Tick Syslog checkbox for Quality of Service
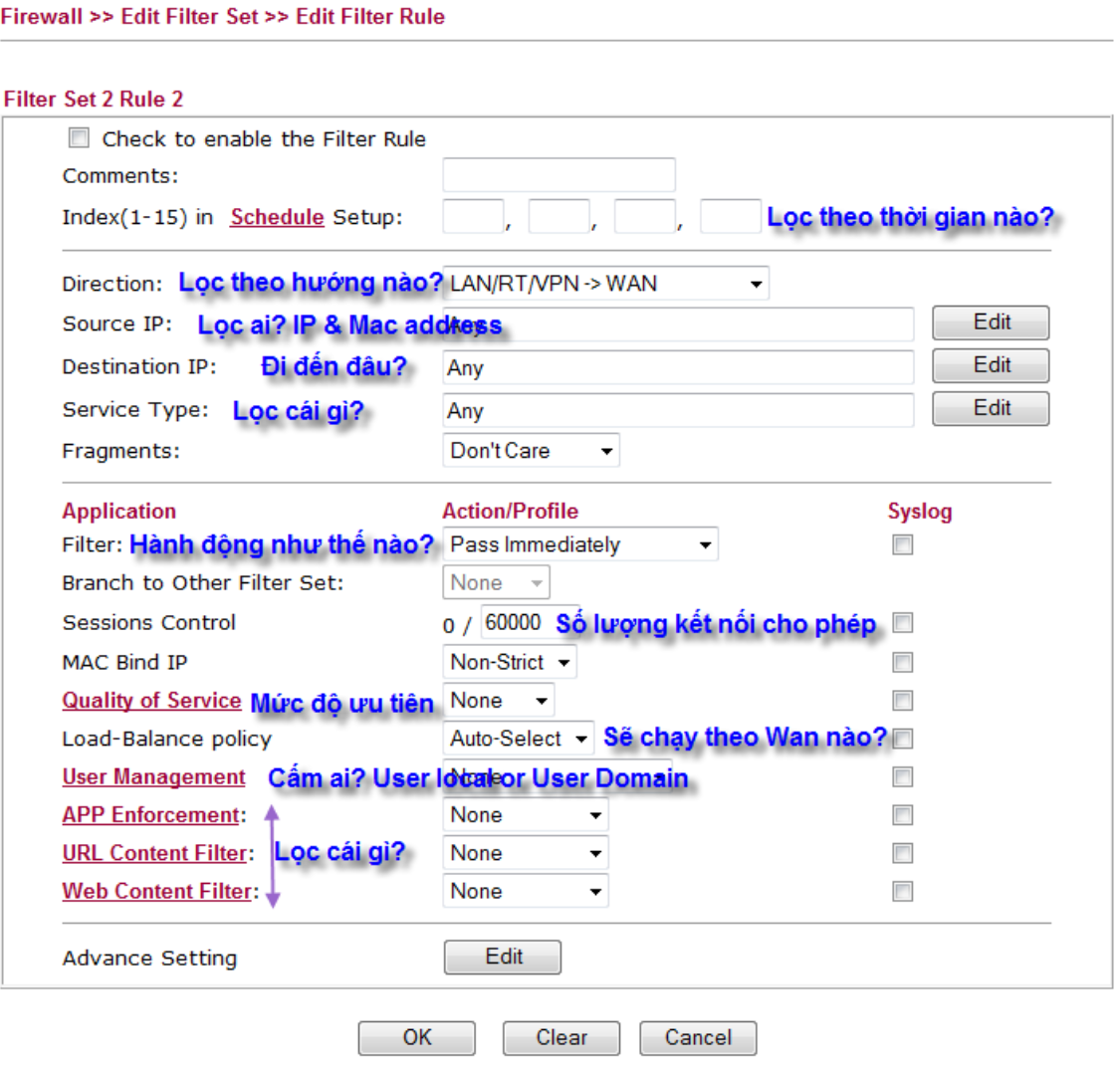Screen dimensions: 1120x1075 tap(902, 700)
